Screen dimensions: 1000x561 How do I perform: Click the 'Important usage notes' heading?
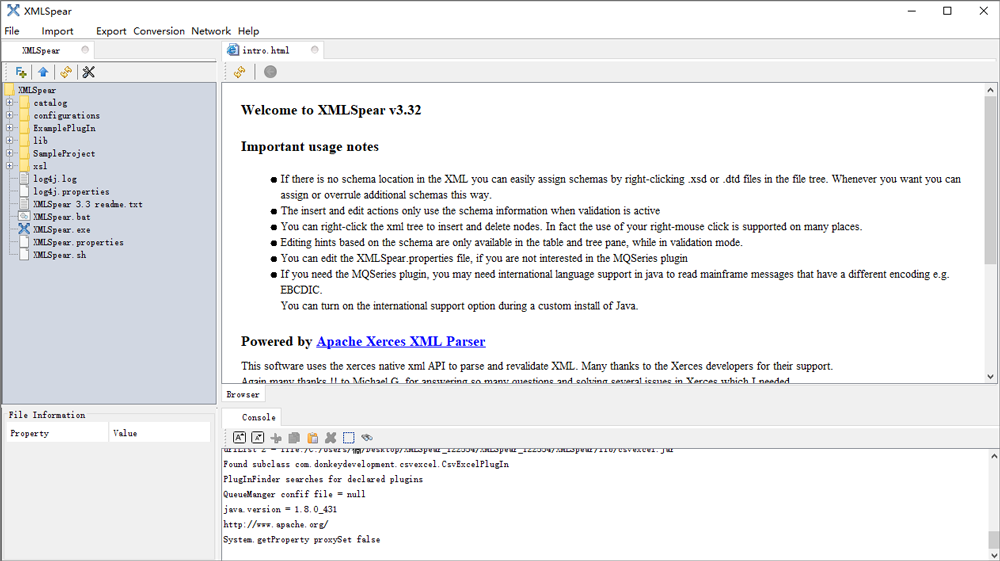coord(310,147)
